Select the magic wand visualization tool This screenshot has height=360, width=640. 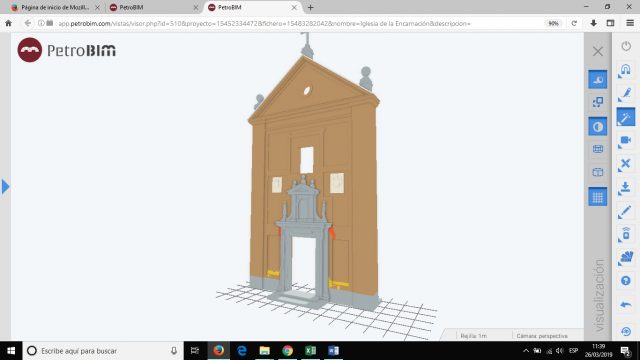(625, 118)
